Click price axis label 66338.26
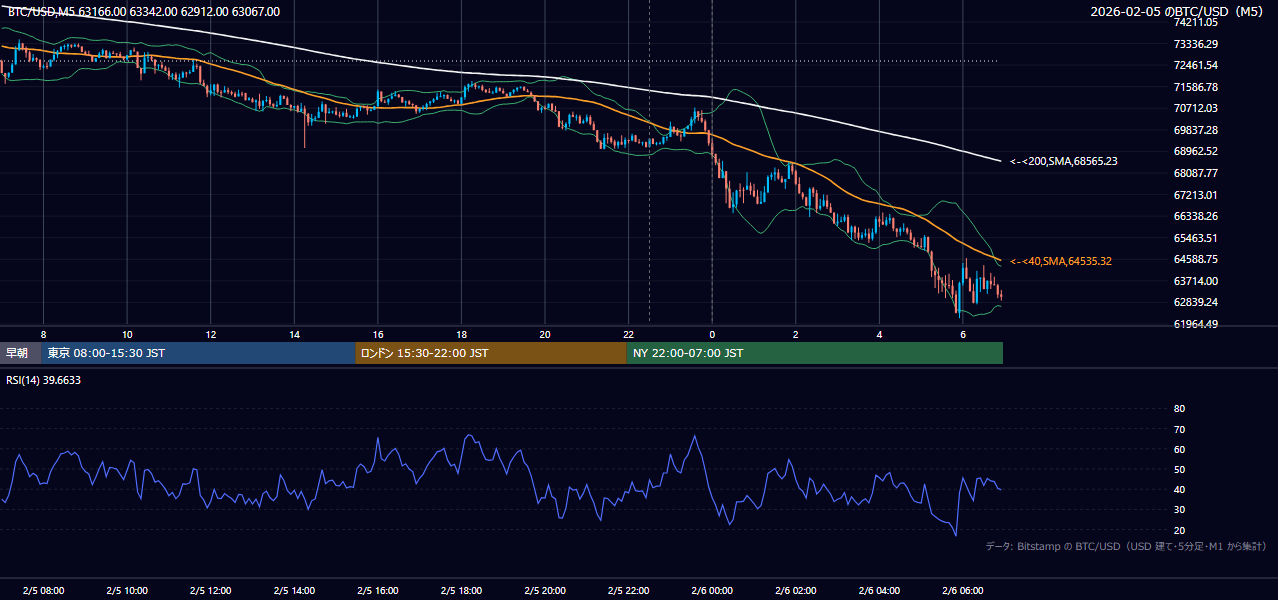The height and width of the screenshot is (600, 1278). pyautogui.click(x=1195, y=216)
